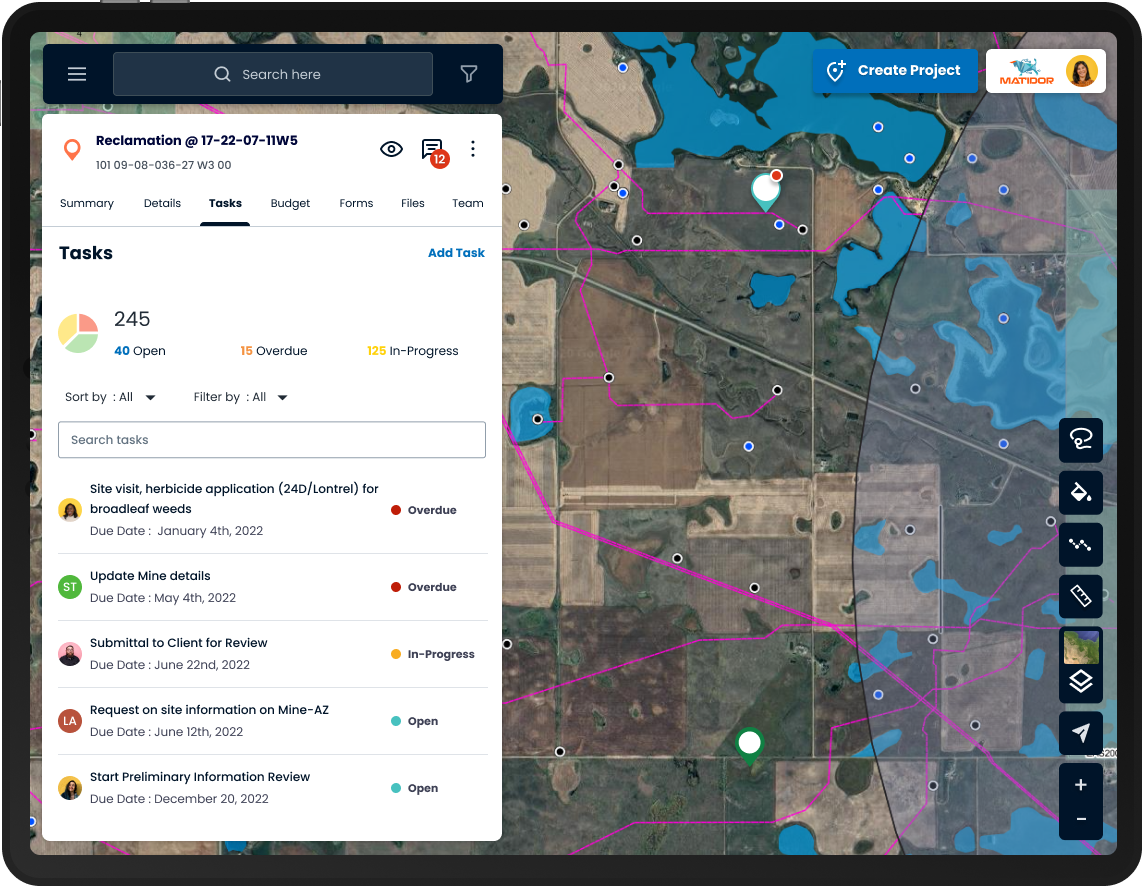
Task: Click the Search tasks input field
Action: coord(272,440)
